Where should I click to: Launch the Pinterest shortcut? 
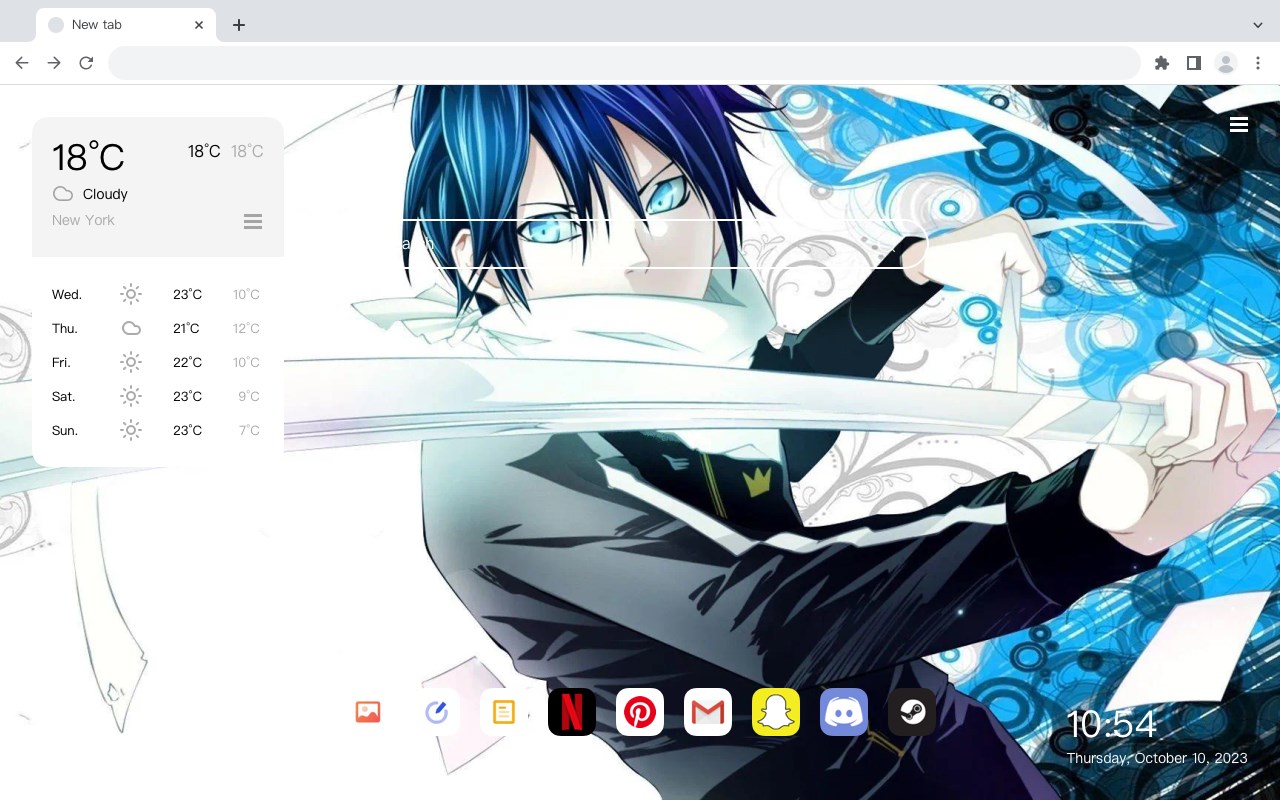[x=640, y=712]
